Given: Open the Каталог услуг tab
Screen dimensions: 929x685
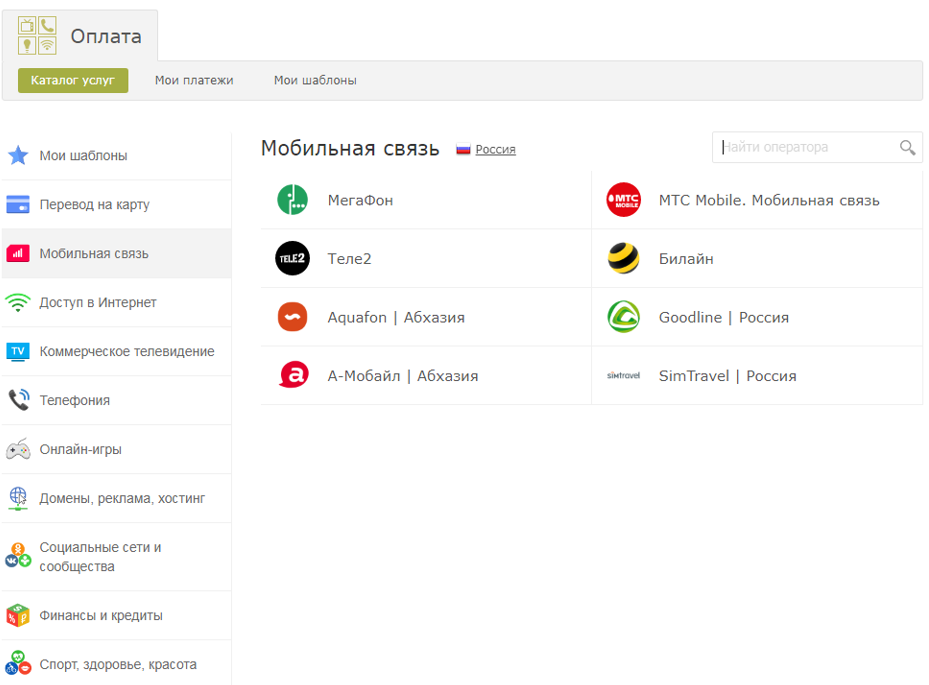Looking at the screenshot, I should point(73,80).
